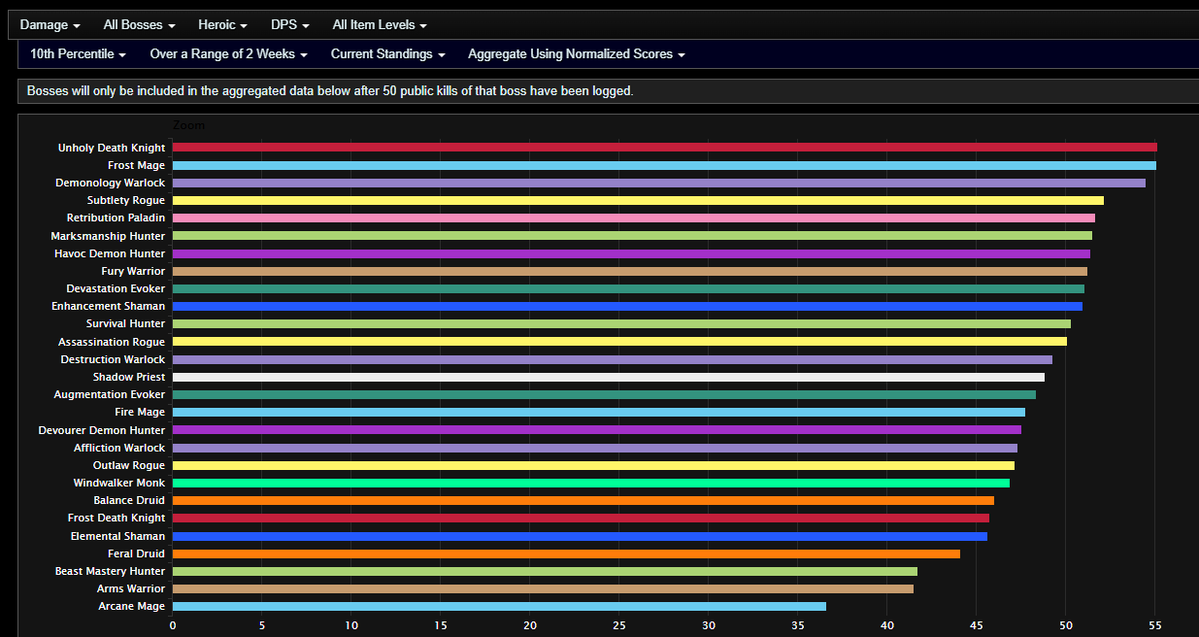
Task: Select the Frost Mage bar
Action: (x=664, y=165)
